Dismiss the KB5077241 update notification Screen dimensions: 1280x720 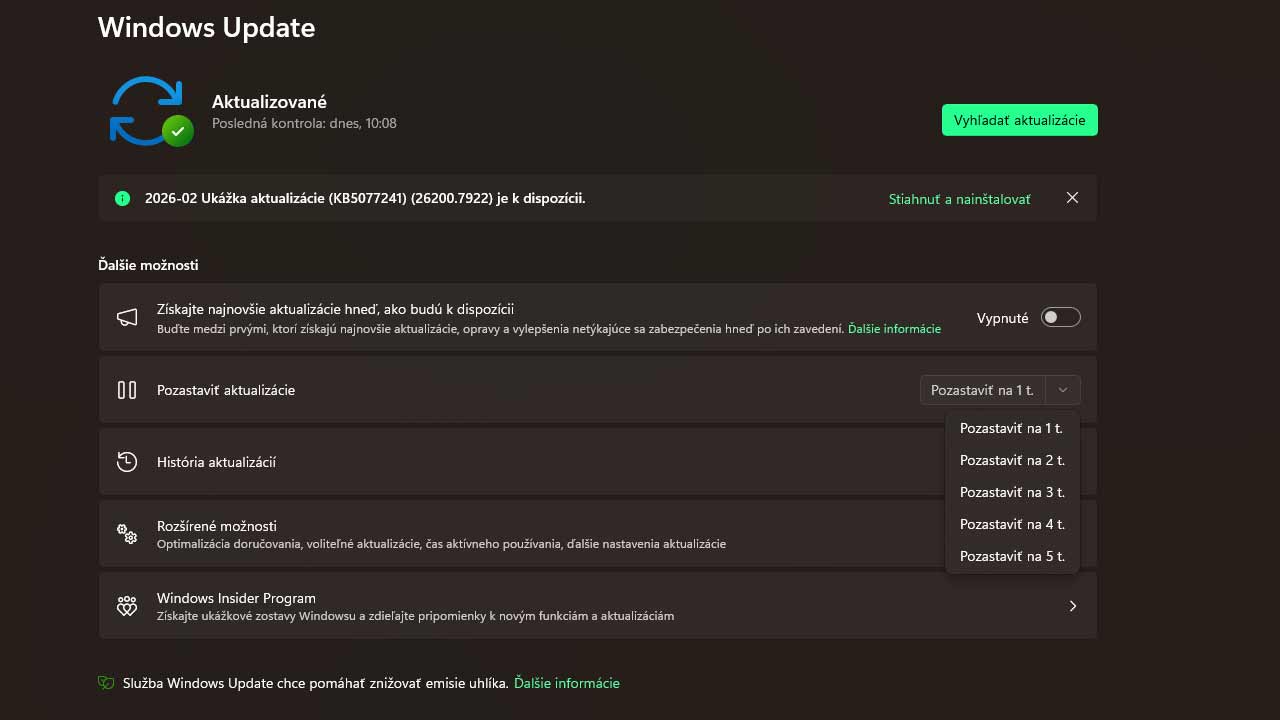tap(1072, 198)
